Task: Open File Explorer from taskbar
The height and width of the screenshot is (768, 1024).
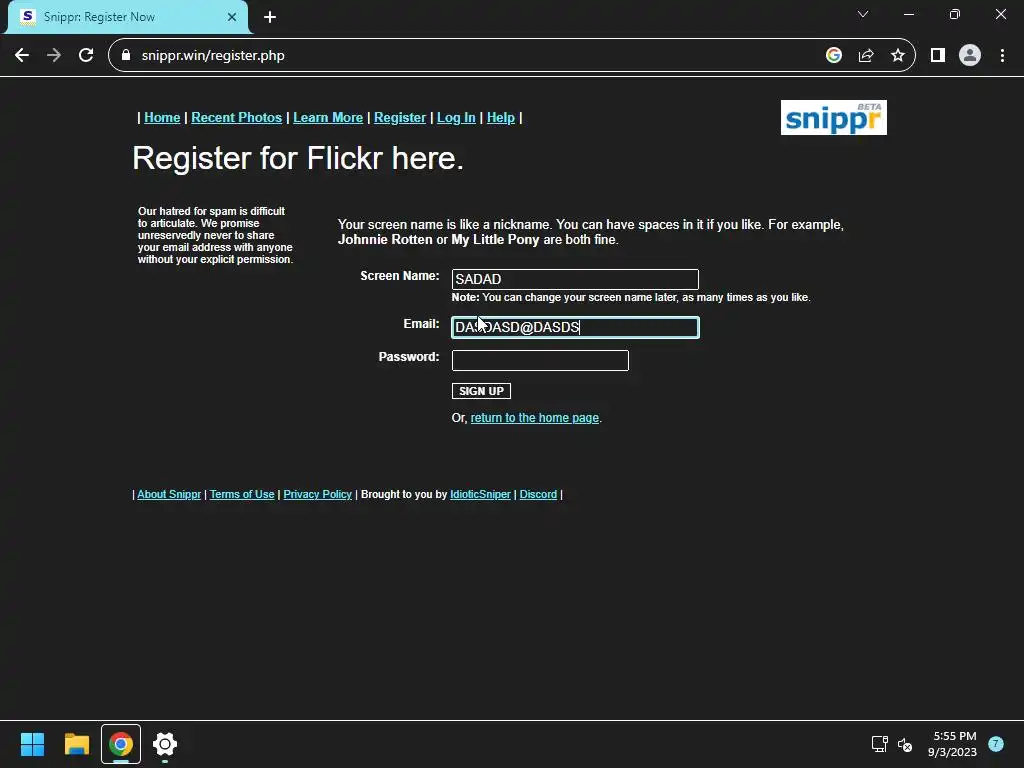Action: 76,744
